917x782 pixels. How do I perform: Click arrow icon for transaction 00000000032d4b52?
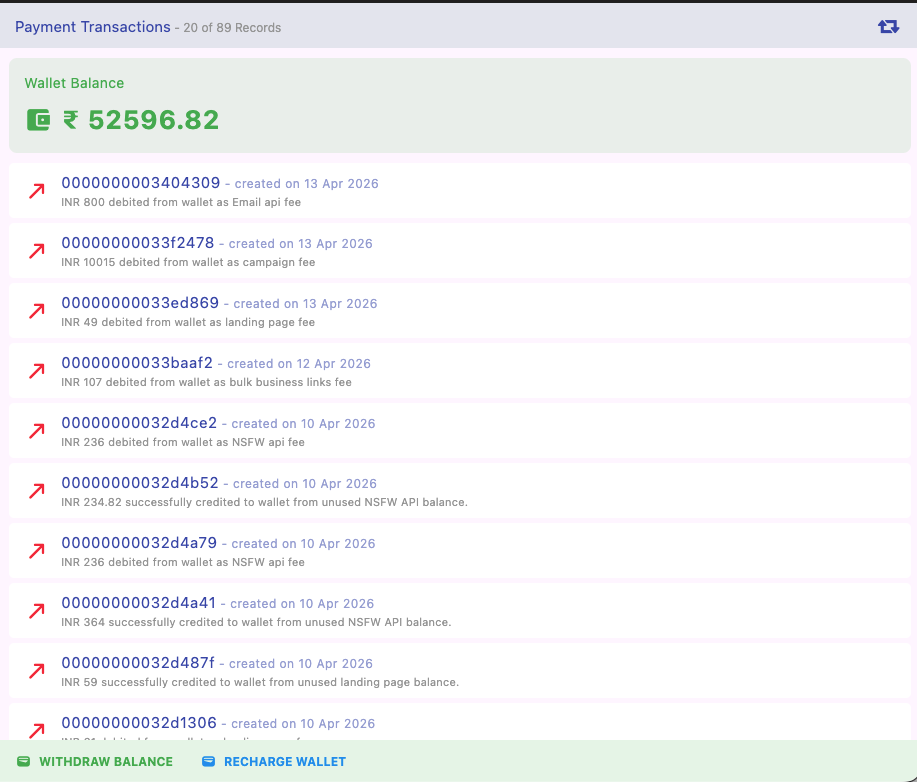pos(37,491)
